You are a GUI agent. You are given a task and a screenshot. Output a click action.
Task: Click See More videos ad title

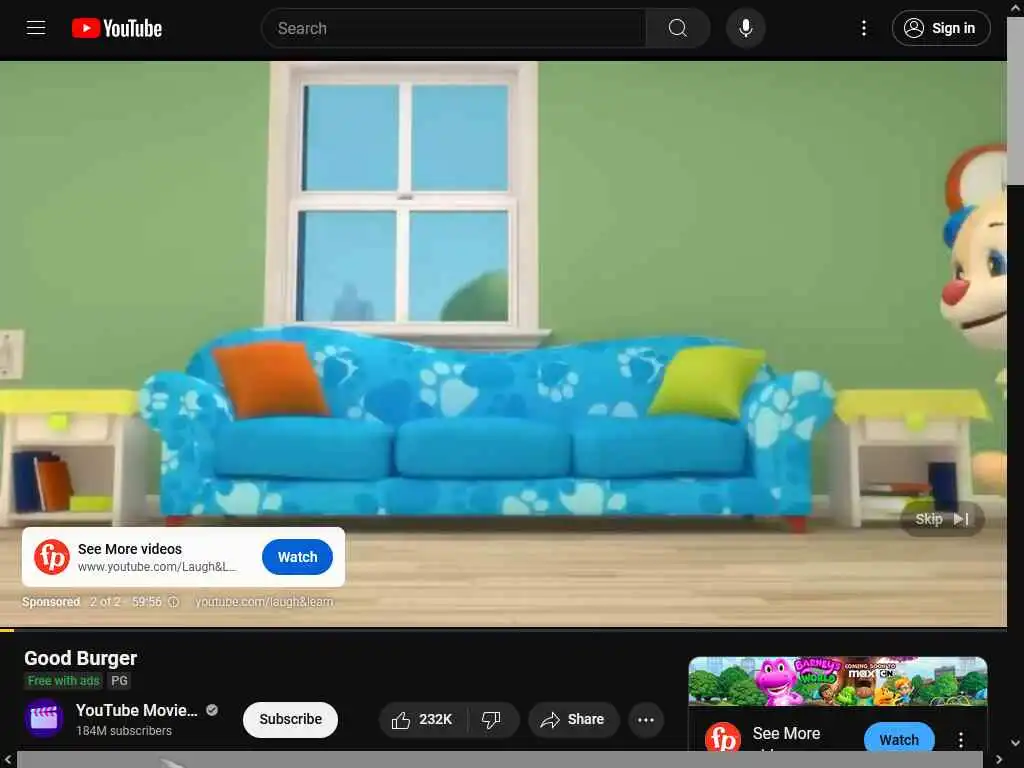130,549
